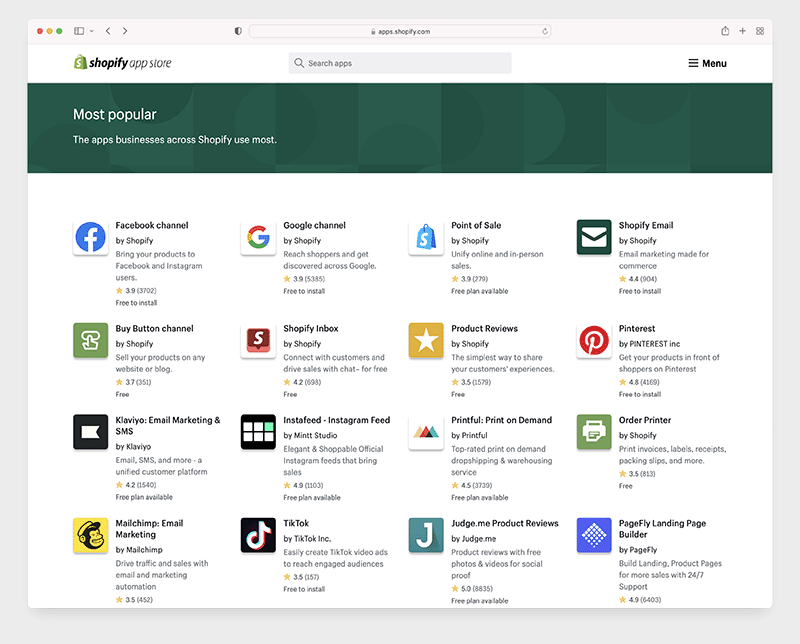Click 'by PINTEREST inc' developer text

click(x=649, y=343)
